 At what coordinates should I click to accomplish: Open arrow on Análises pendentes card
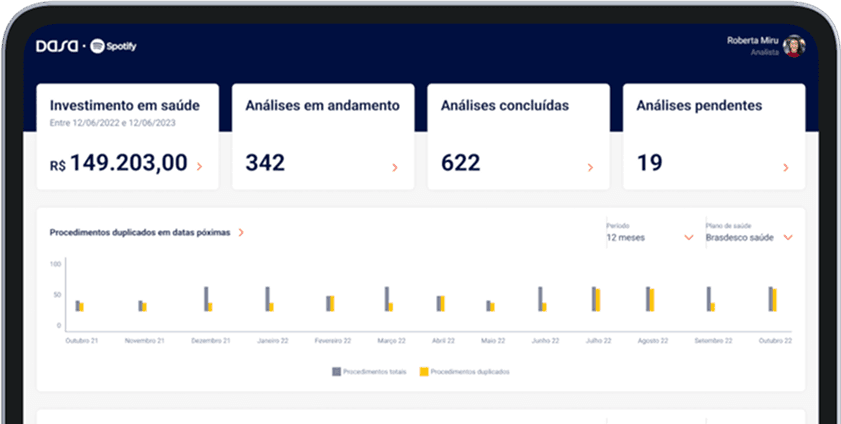pos(786,168)
